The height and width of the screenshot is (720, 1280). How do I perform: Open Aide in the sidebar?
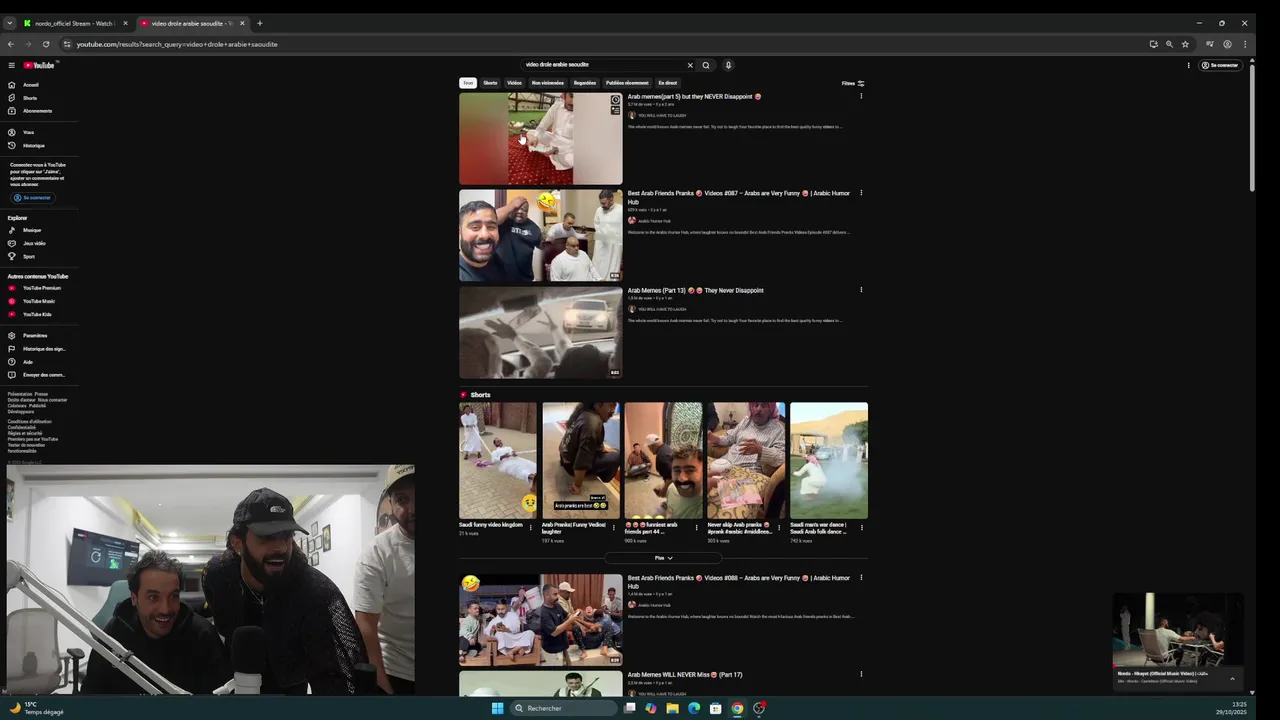(28, 362)
